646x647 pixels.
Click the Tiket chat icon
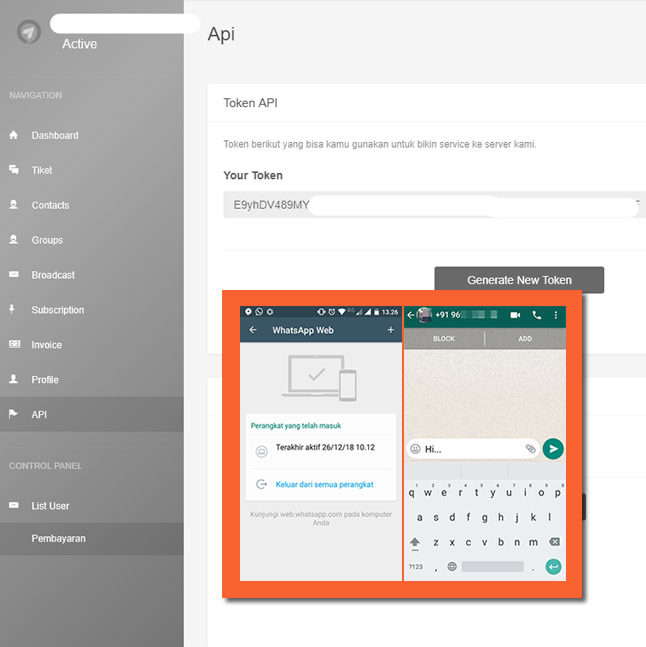14,170
